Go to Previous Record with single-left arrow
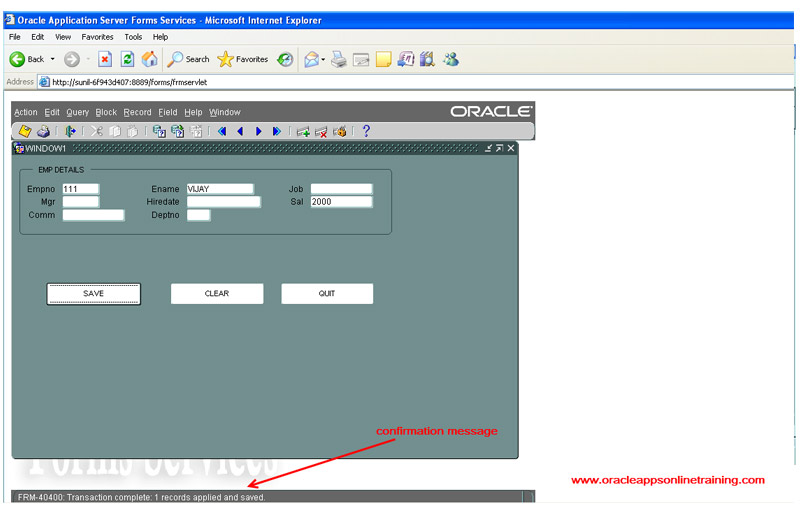The height and width of the screenshot is (510, 800). [x=240, y=132]
